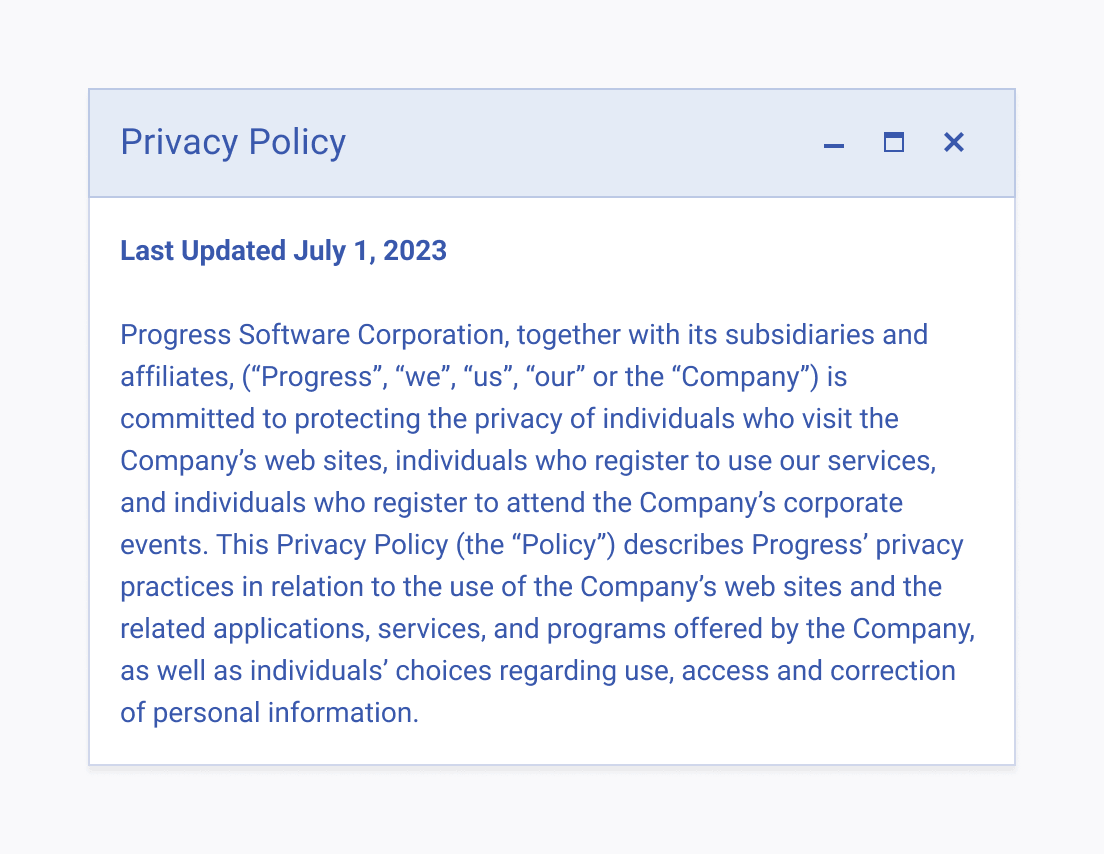Click the line starting committed to protecting

[509, 419]
